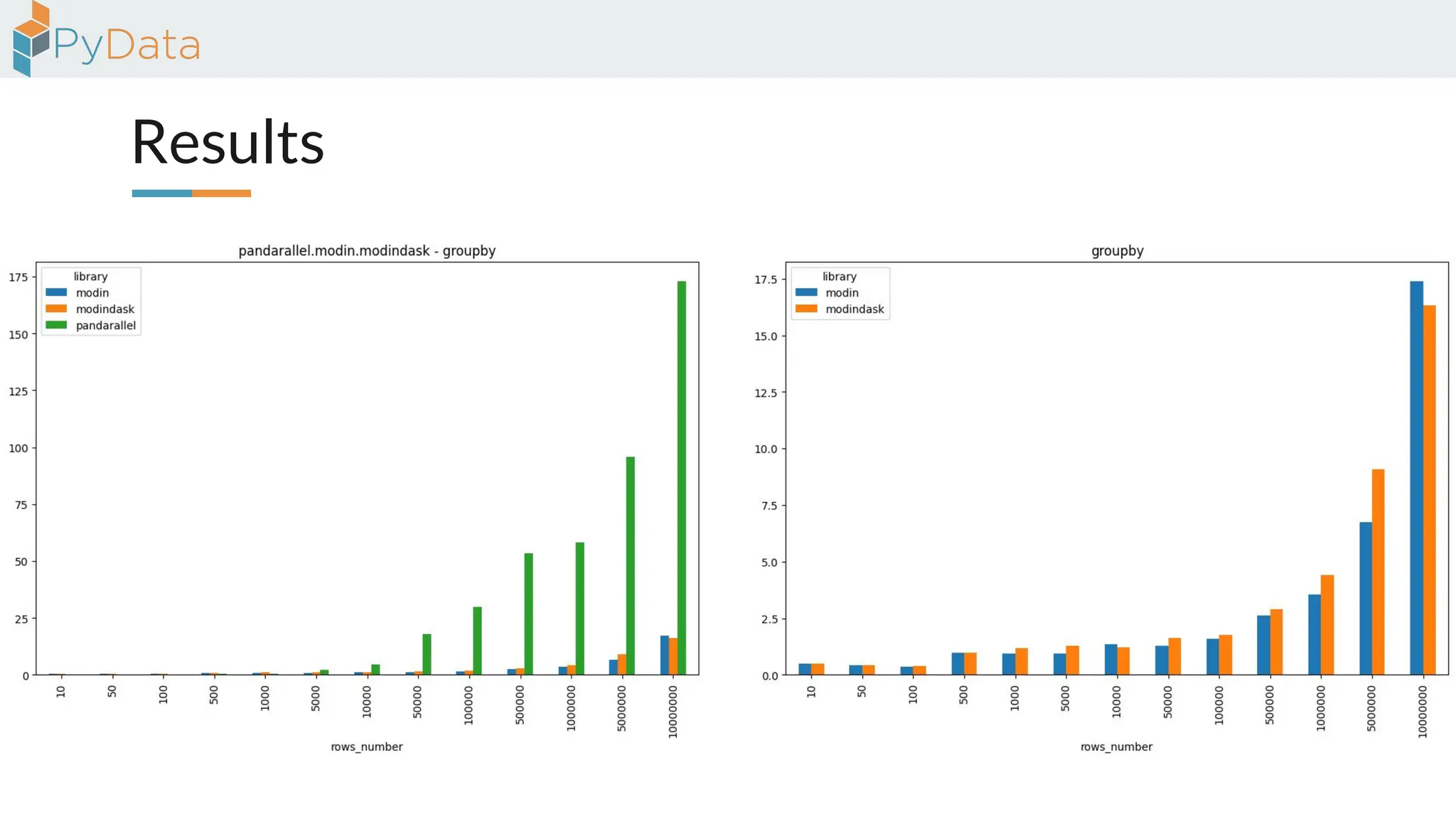Click the blue modin swatch in the left legend
This screenshot has height=819, width=1456.
click(56, 292)
